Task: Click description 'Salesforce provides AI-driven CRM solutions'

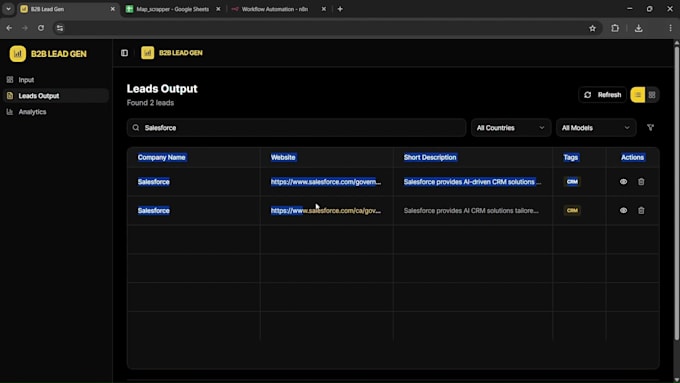Action: (472, 182)
